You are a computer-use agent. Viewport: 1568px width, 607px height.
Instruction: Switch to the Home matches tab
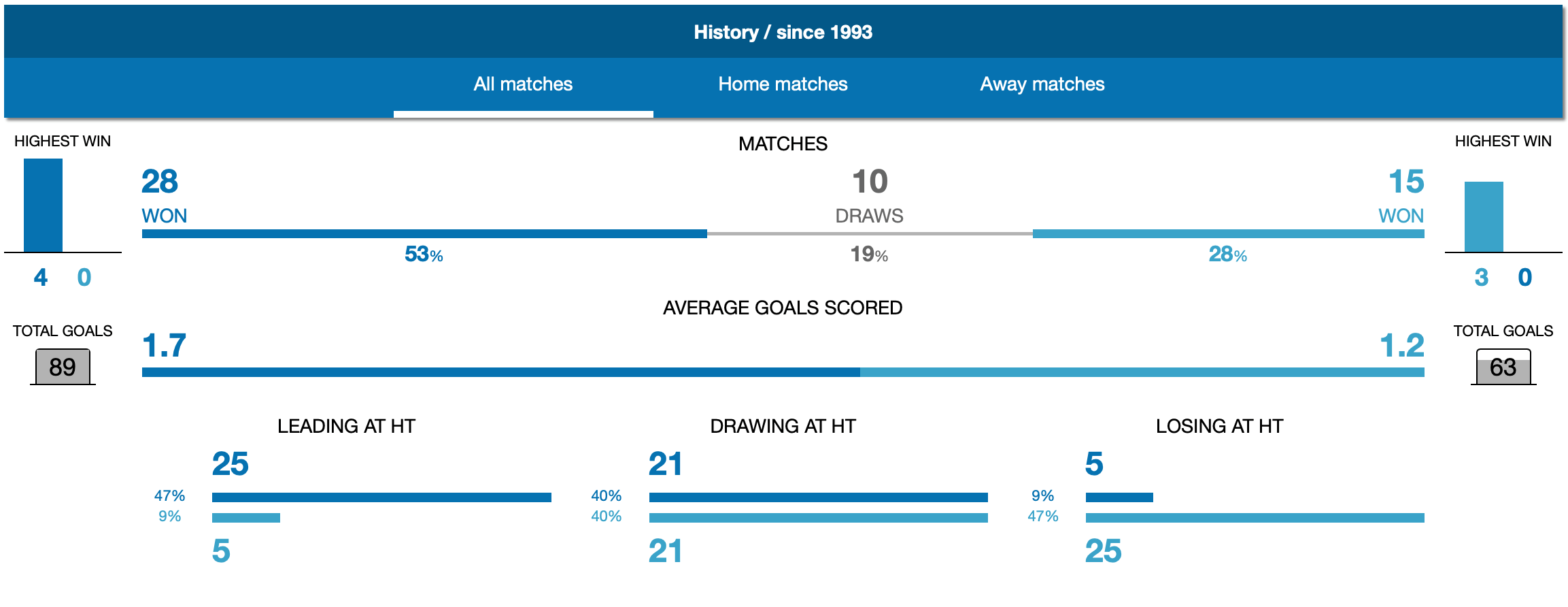point(783,84)
